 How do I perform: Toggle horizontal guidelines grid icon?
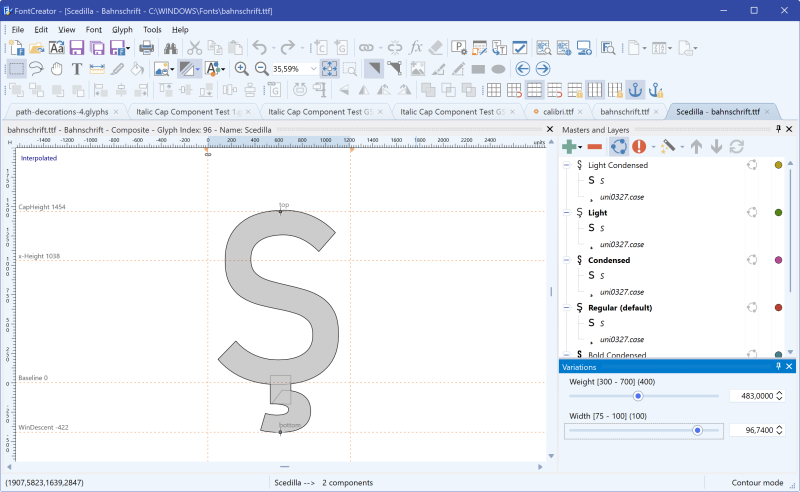534,90
